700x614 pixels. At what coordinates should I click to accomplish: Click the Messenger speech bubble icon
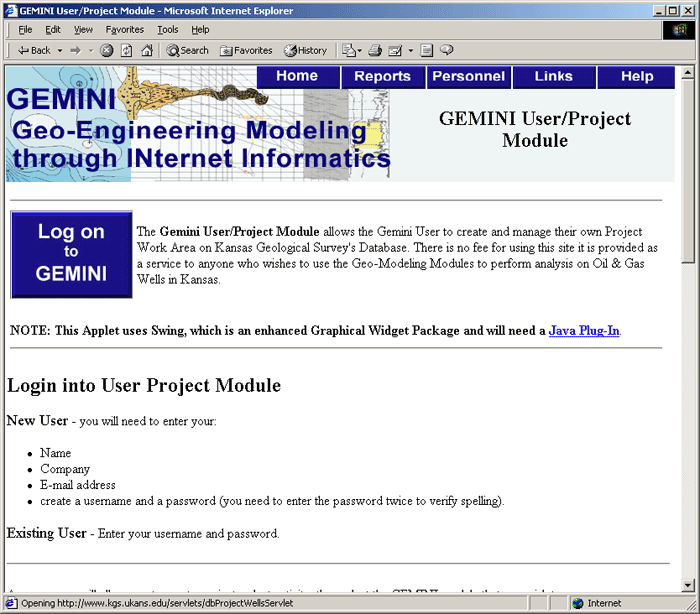[x=446, y=50]
